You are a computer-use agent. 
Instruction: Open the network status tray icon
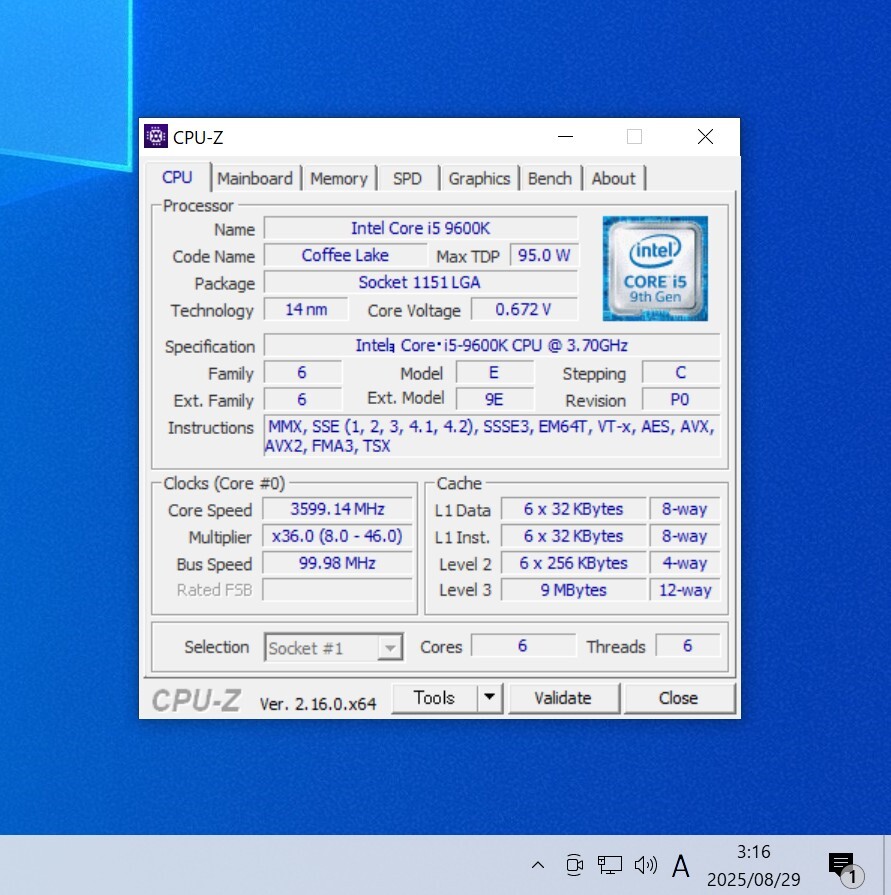point(610,865)
